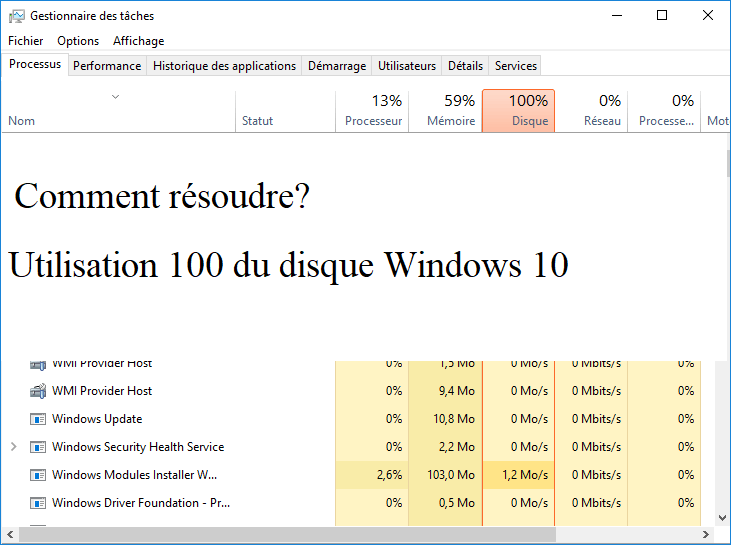Click the vertical scrollbar down arrow
731x545 pixels.
[723, 517]
